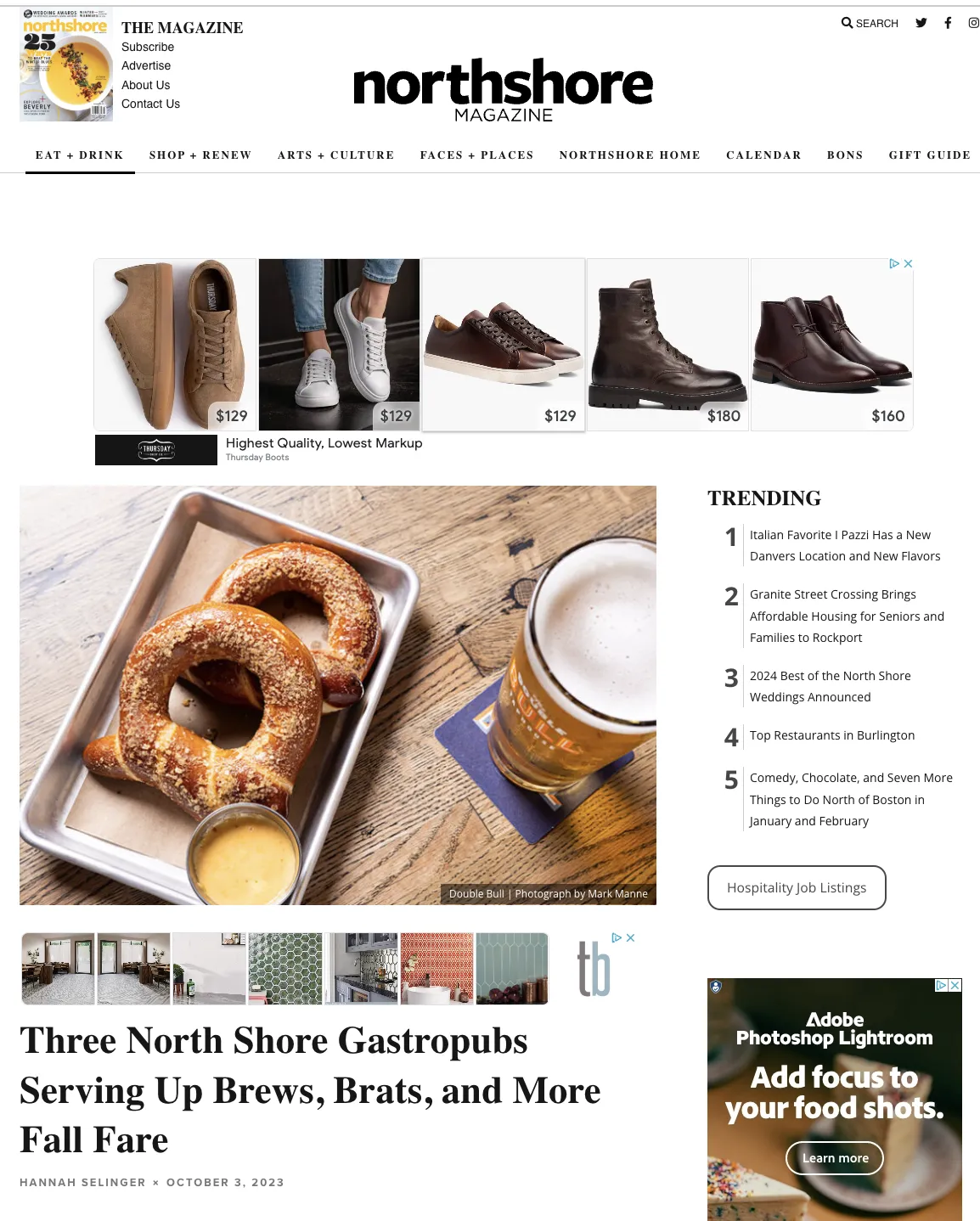
Task: Close the Adobe Lightroom ad
Action: pyautogui.click(x=955, y=986)
